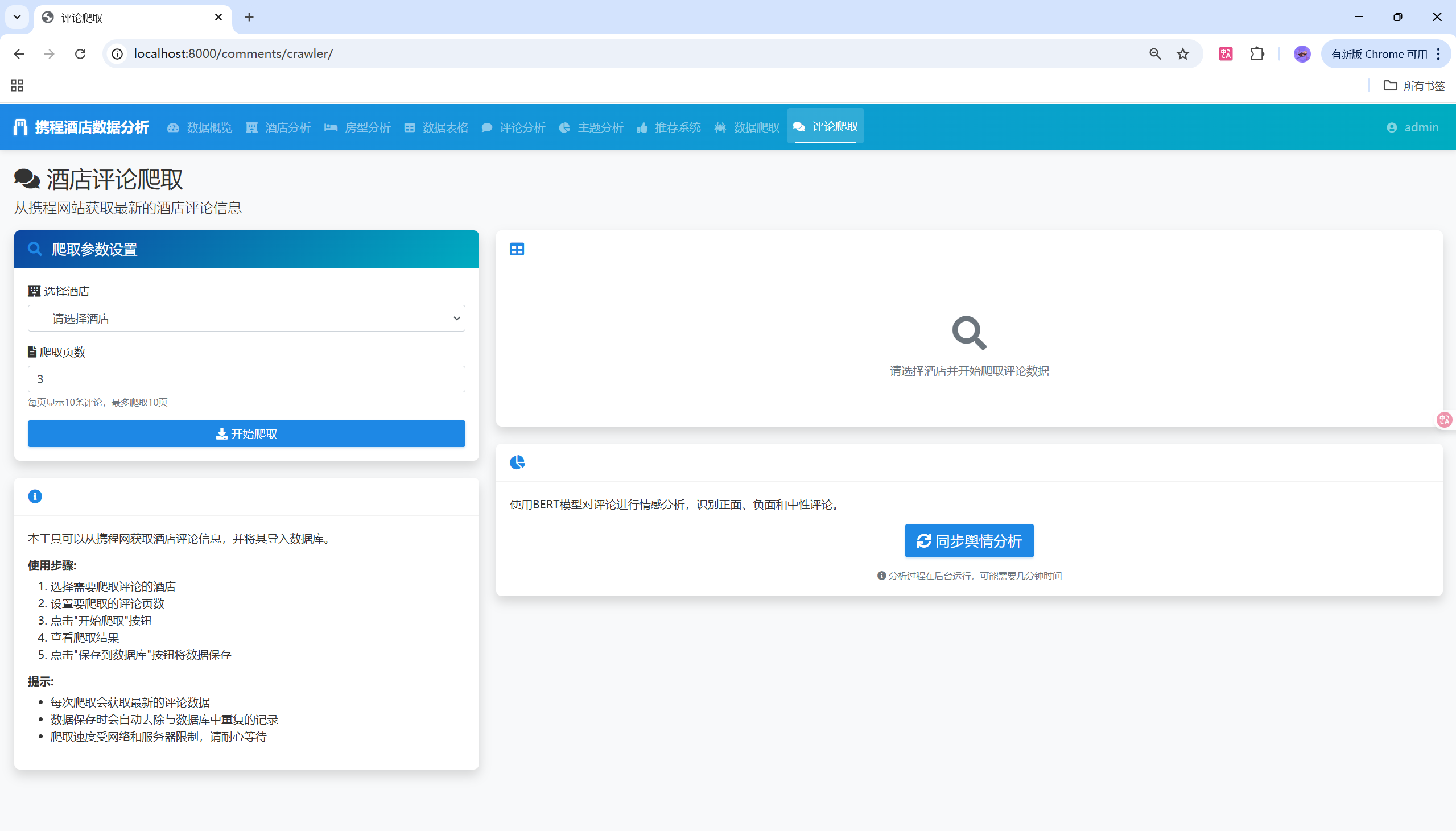
Task: Click the 携程酒店数据分析 brand logo
Action: (81, 127)
